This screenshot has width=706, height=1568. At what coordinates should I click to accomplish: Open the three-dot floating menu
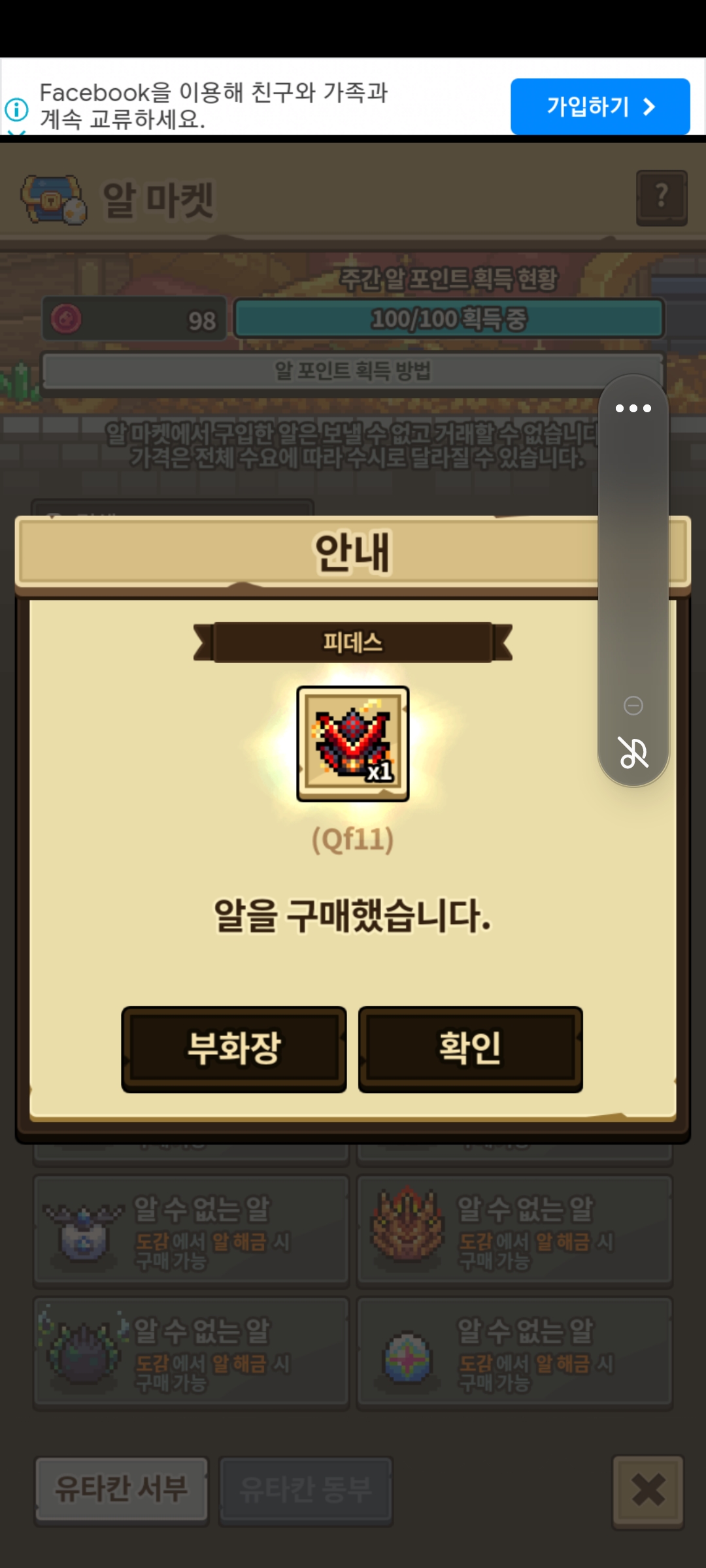point(633,408)
